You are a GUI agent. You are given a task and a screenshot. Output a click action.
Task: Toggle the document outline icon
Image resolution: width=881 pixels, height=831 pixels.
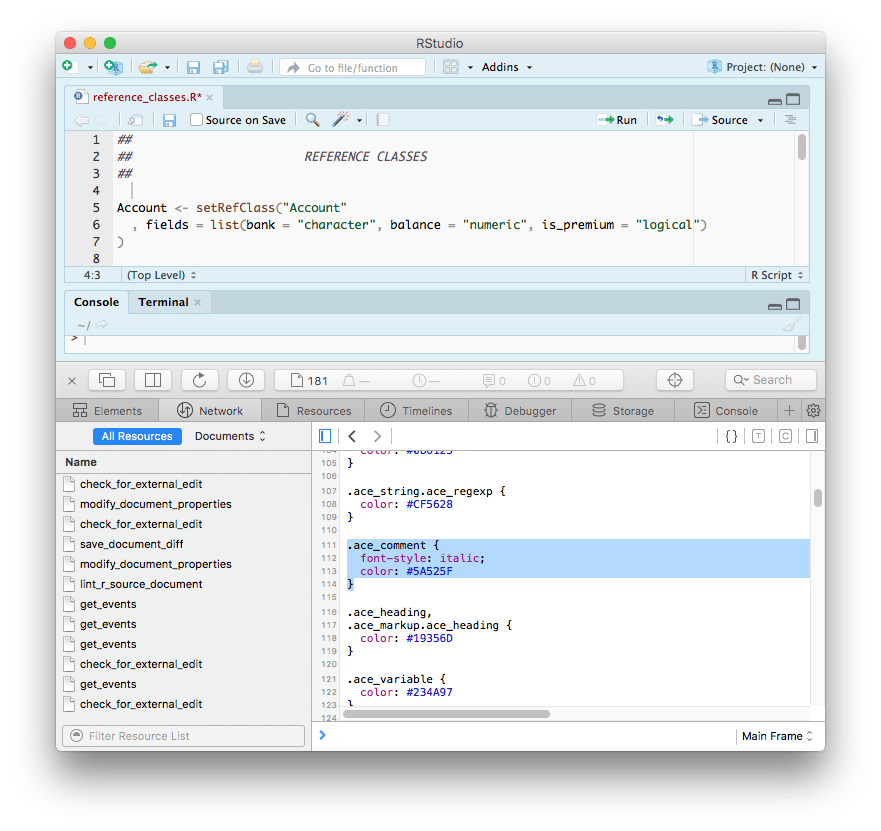pos(791,120)
